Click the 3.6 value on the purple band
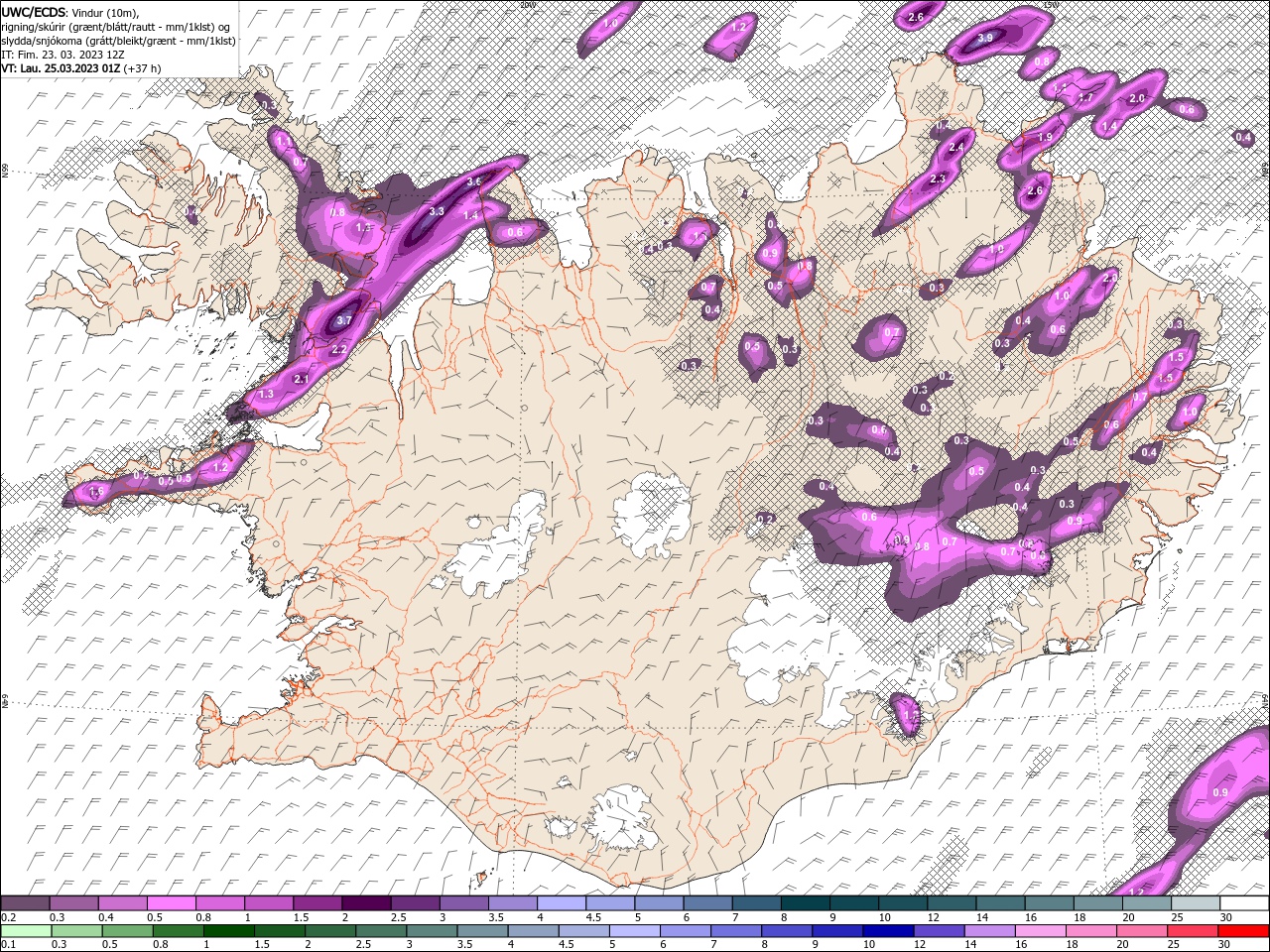The width and height of the screenshot is (1270, 952). [474, 181]
